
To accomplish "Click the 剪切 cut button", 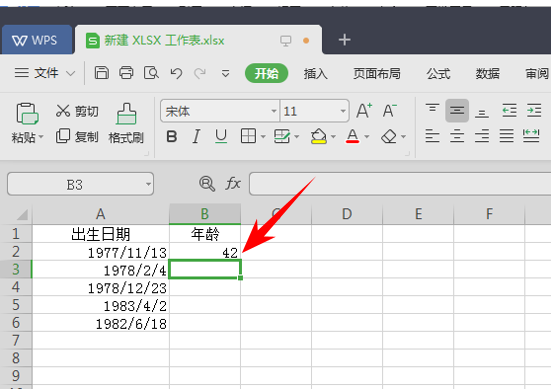I will pyautogui.click(x=77, y=111).
